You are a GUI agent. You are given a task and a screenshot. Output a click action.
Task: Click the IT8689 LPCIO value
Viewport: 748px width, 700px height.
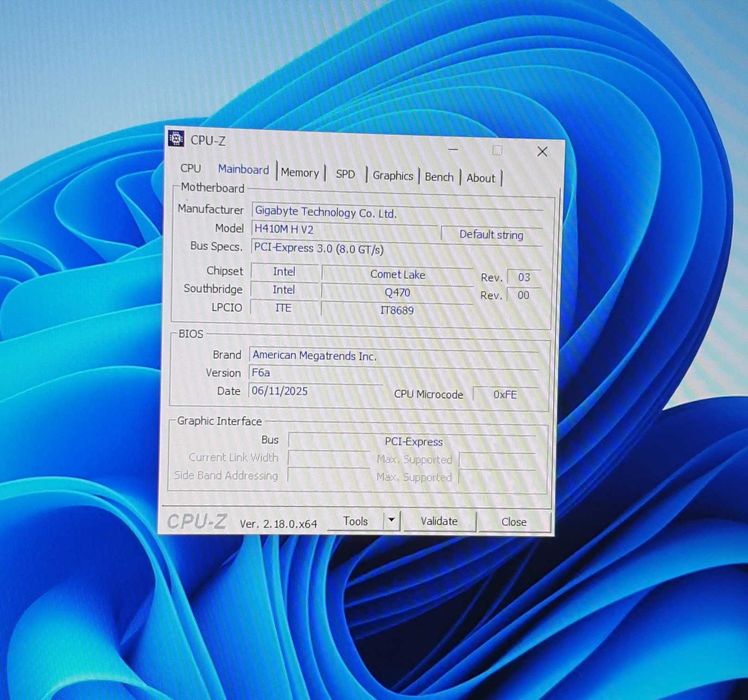(x=397, y=310)
